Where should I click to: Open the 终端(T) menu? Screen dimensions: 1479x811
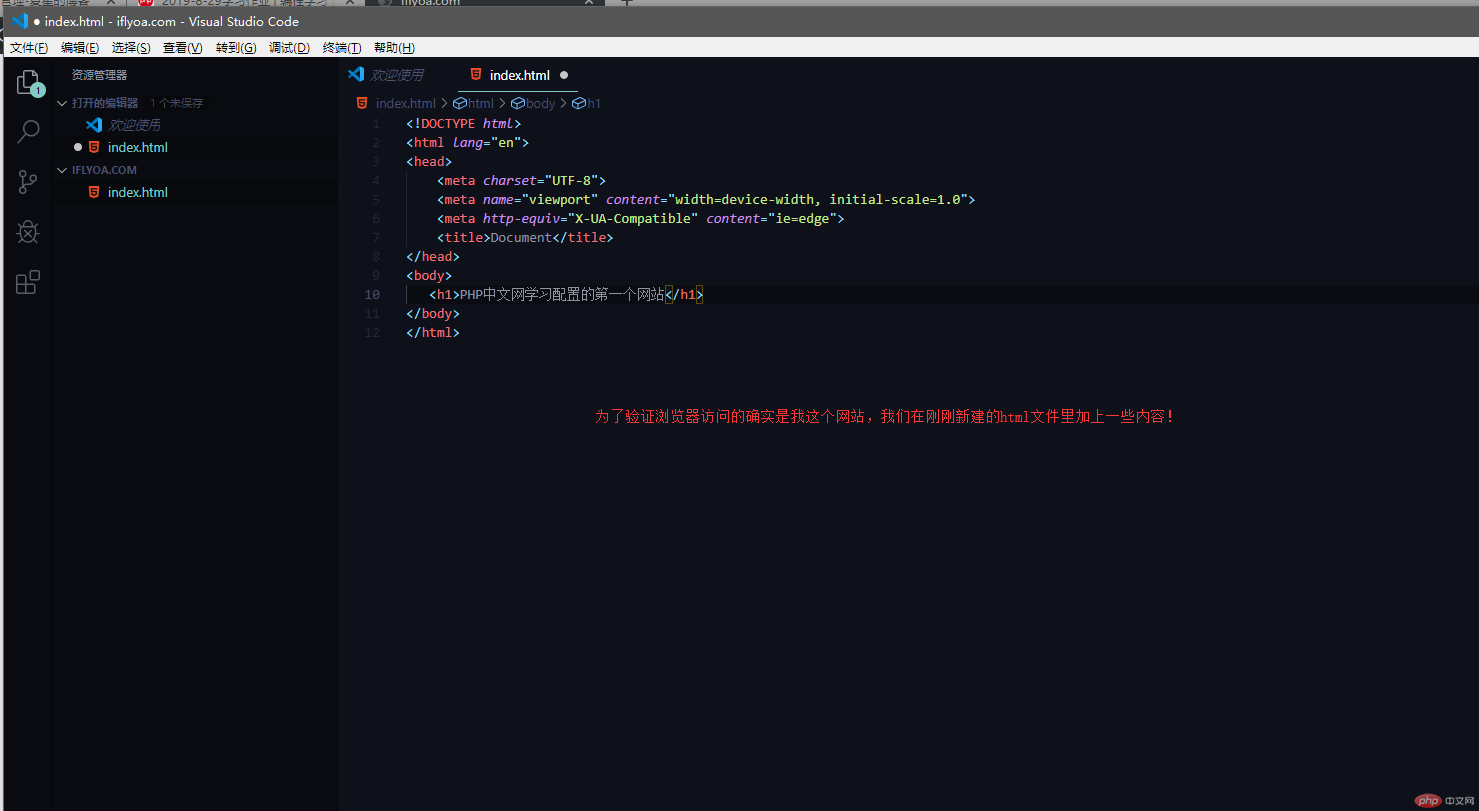[x=342, y=48]
